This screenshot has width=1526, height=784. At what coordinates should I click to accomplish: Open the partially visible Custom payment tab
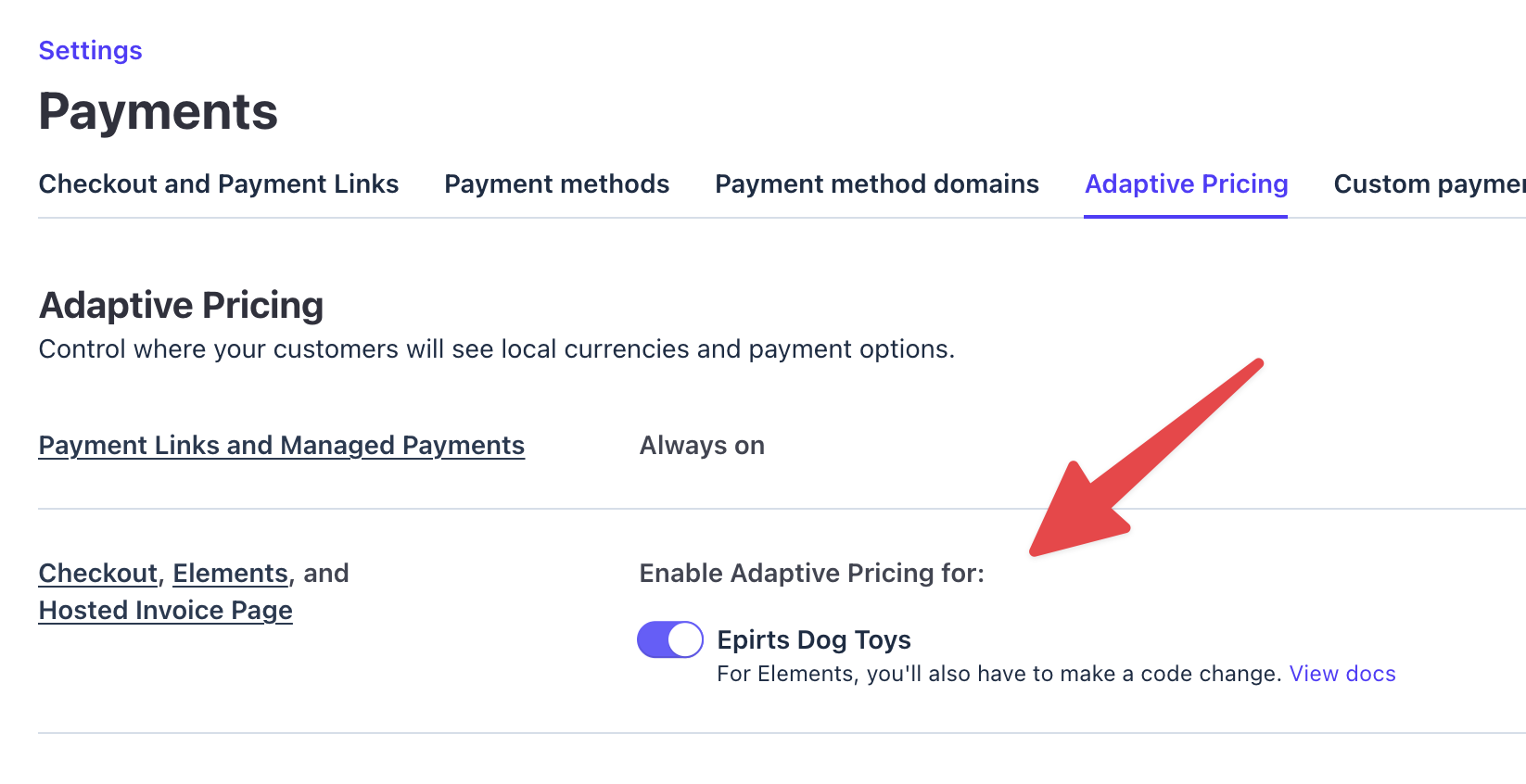coord(1429,183)
